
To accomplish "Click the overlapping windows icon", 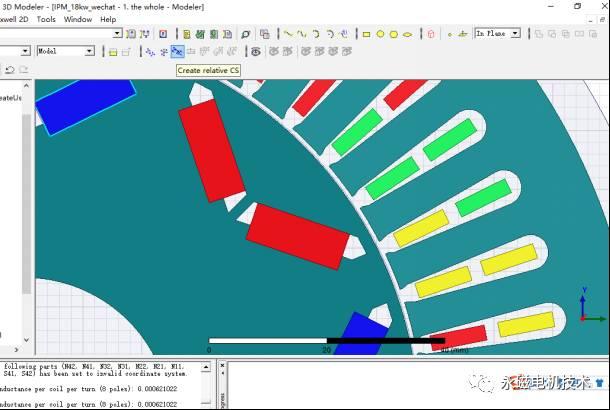I will point(265,34).
